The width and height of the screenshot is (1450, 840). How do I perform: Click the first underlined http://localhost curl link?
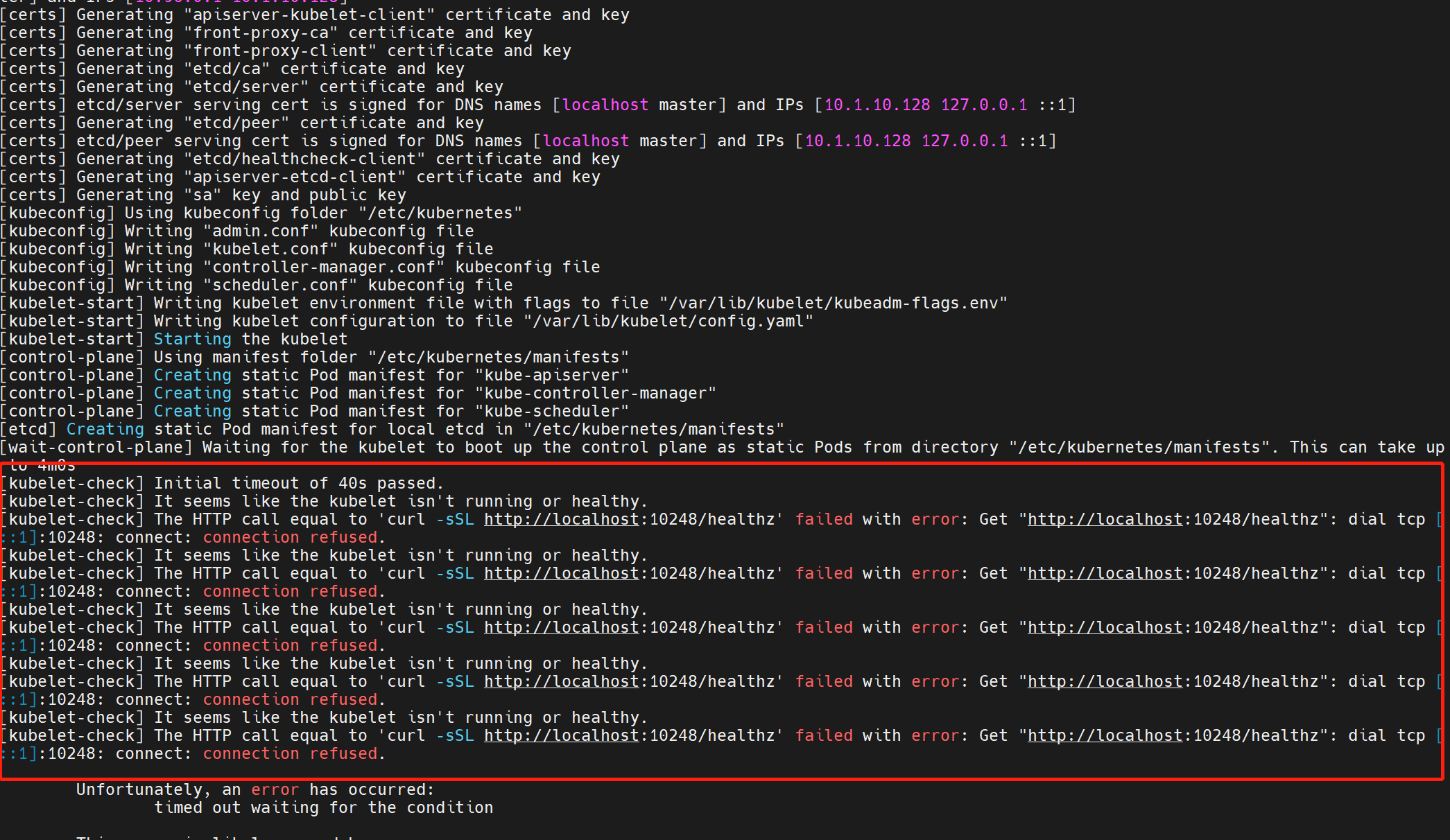tap(561, 519)
